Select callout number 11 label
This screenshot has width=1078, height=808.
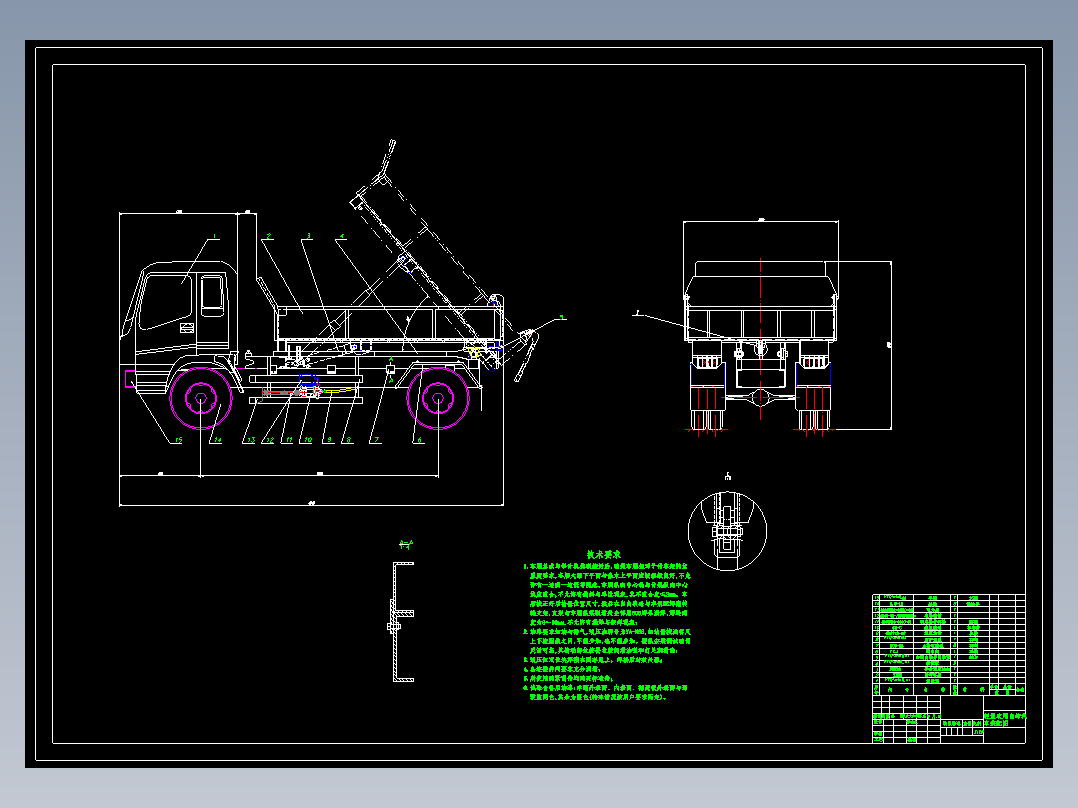pos(289,439)
